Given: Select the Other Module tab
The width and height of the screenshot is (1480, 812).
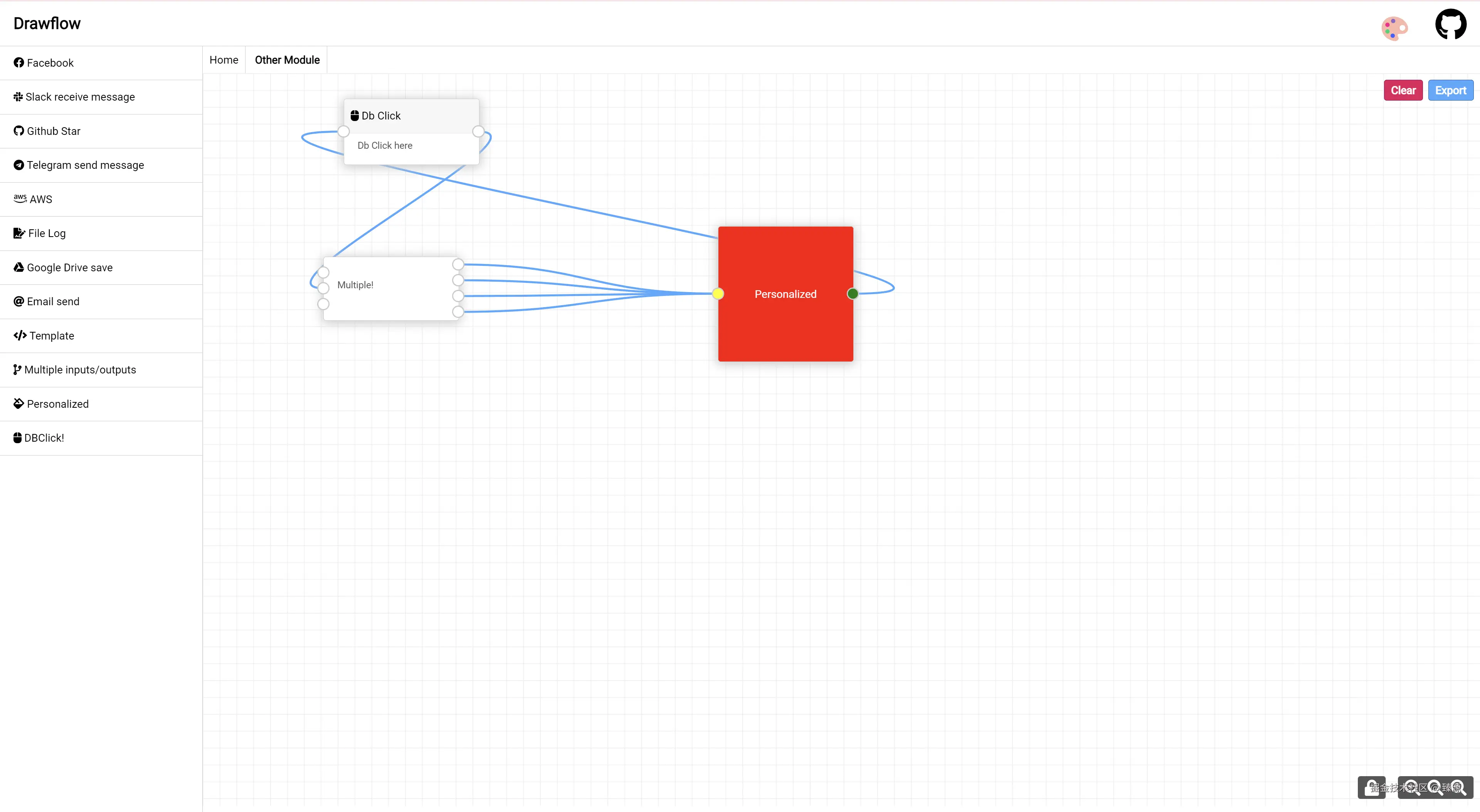Looking at the screenshot, I should [x=287, y=60].
